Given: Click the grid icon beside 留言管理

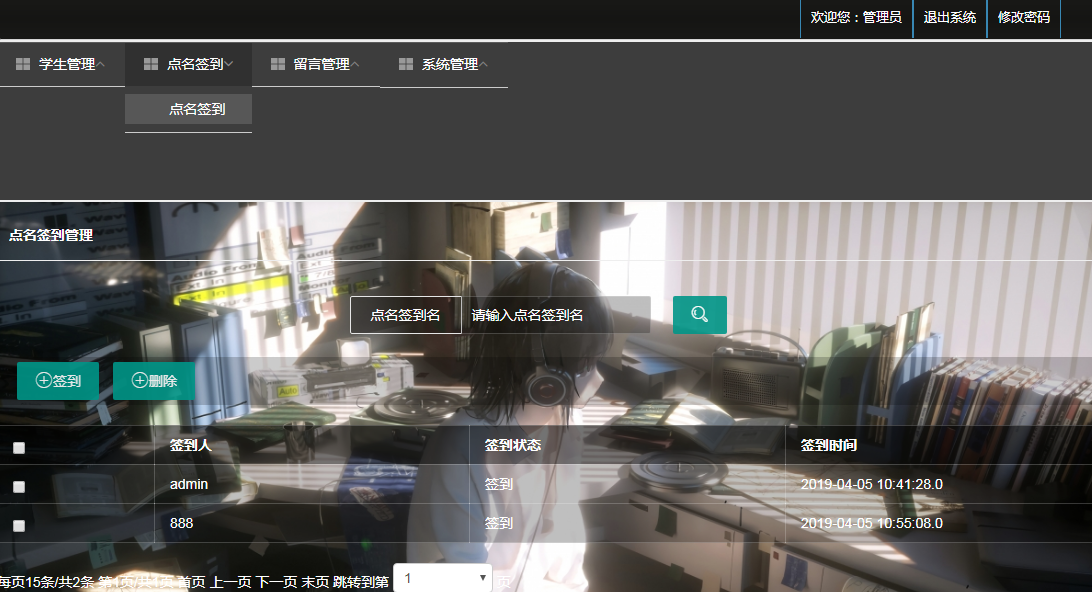Looking at the screenshot, I should click(278, 64).
